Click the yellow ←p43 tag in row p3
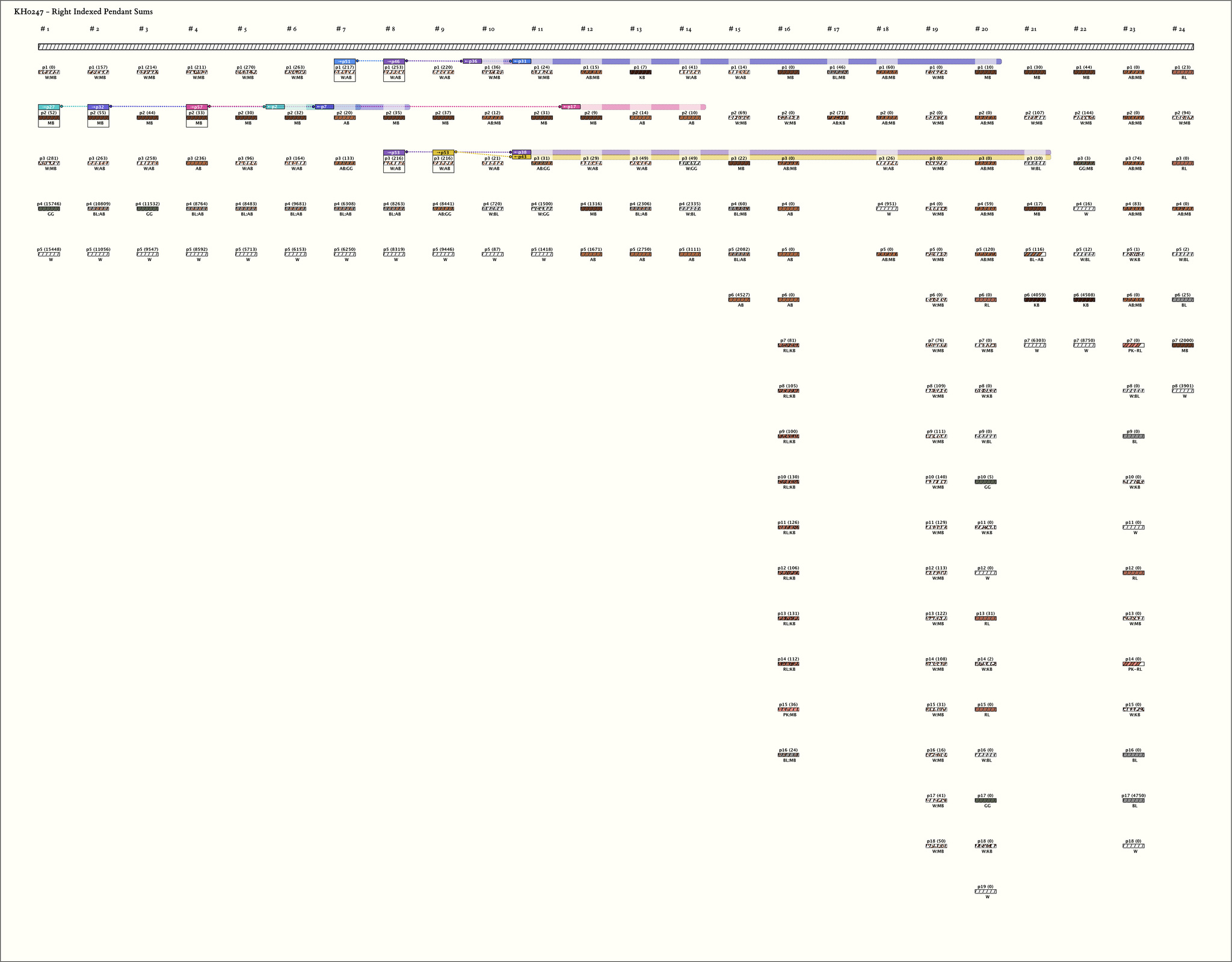The height and width of the screenshot is (962, 1232). point(521,157)
